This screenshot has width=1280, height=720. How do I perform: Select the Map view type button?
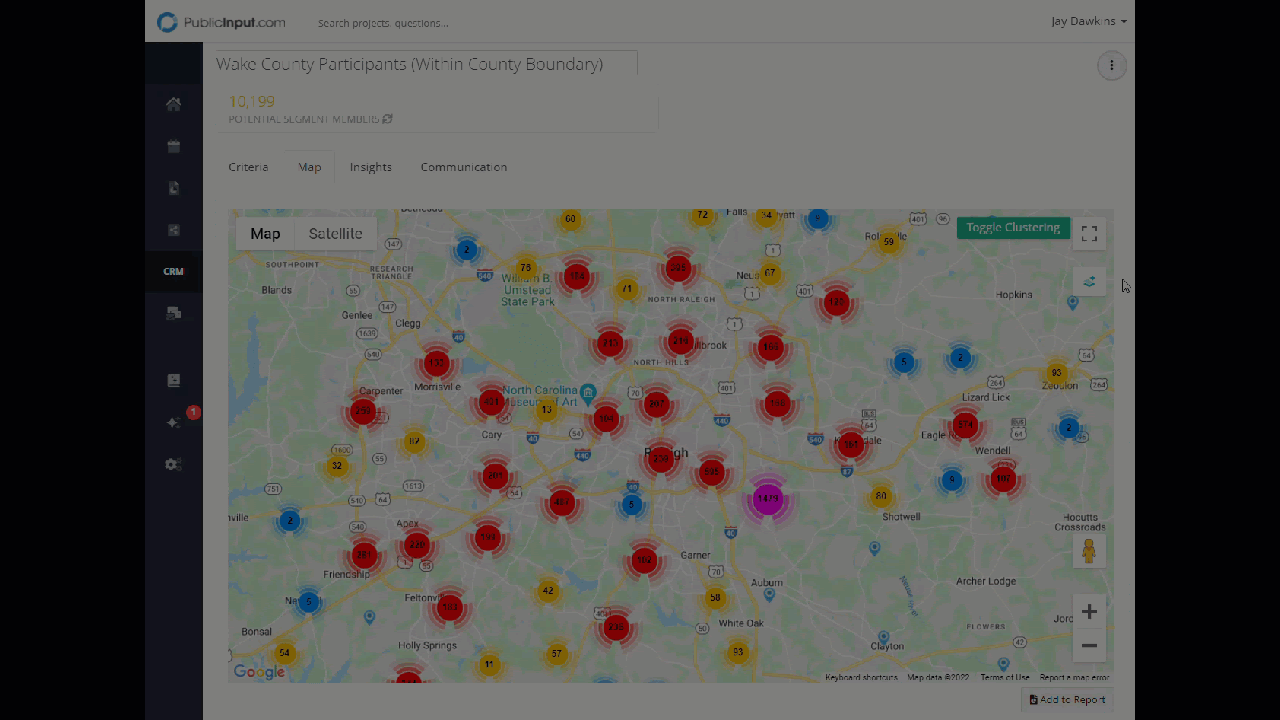(x=265, y=233)
